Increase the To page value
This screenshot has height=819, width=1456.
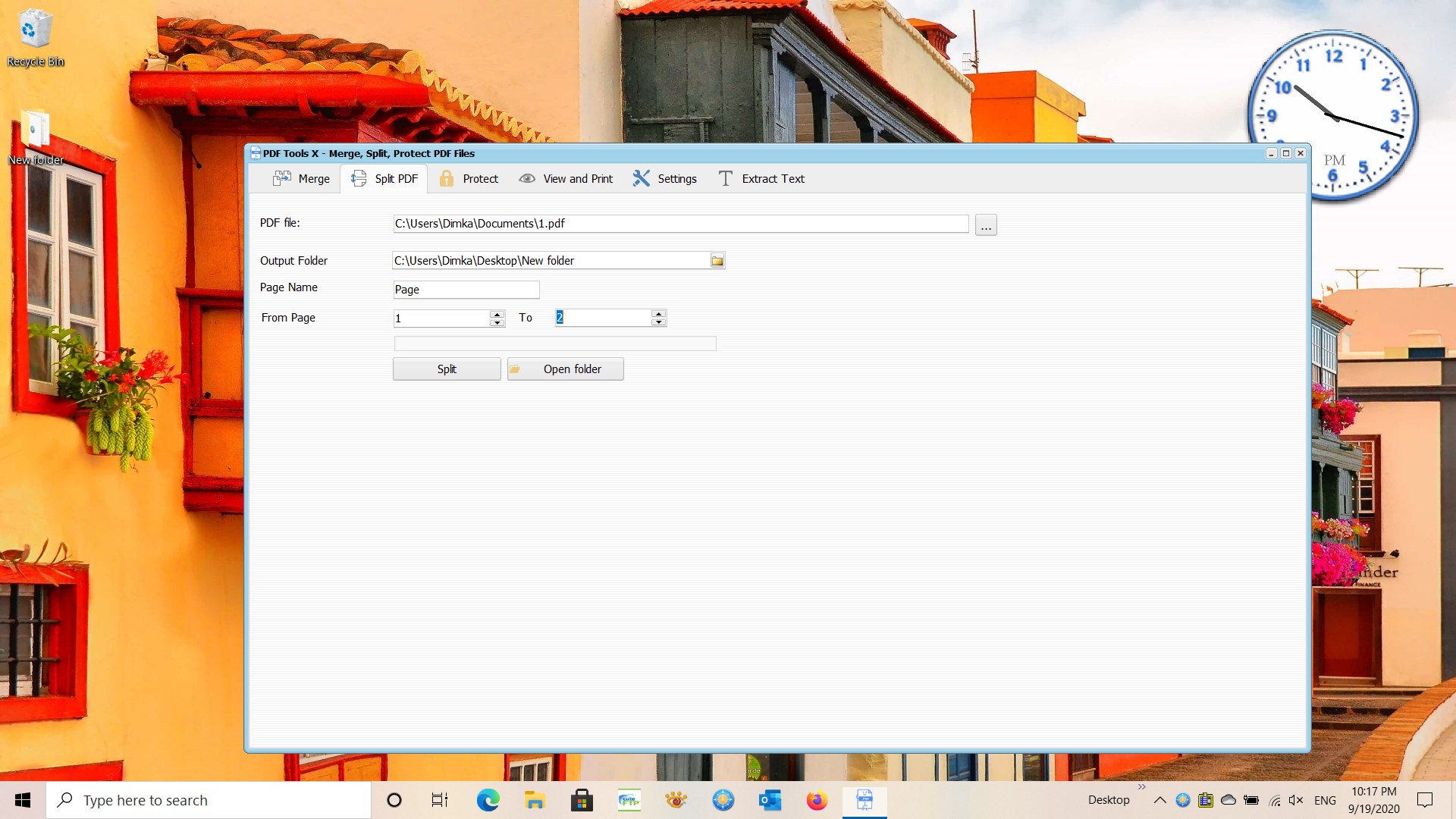[658, 314]
